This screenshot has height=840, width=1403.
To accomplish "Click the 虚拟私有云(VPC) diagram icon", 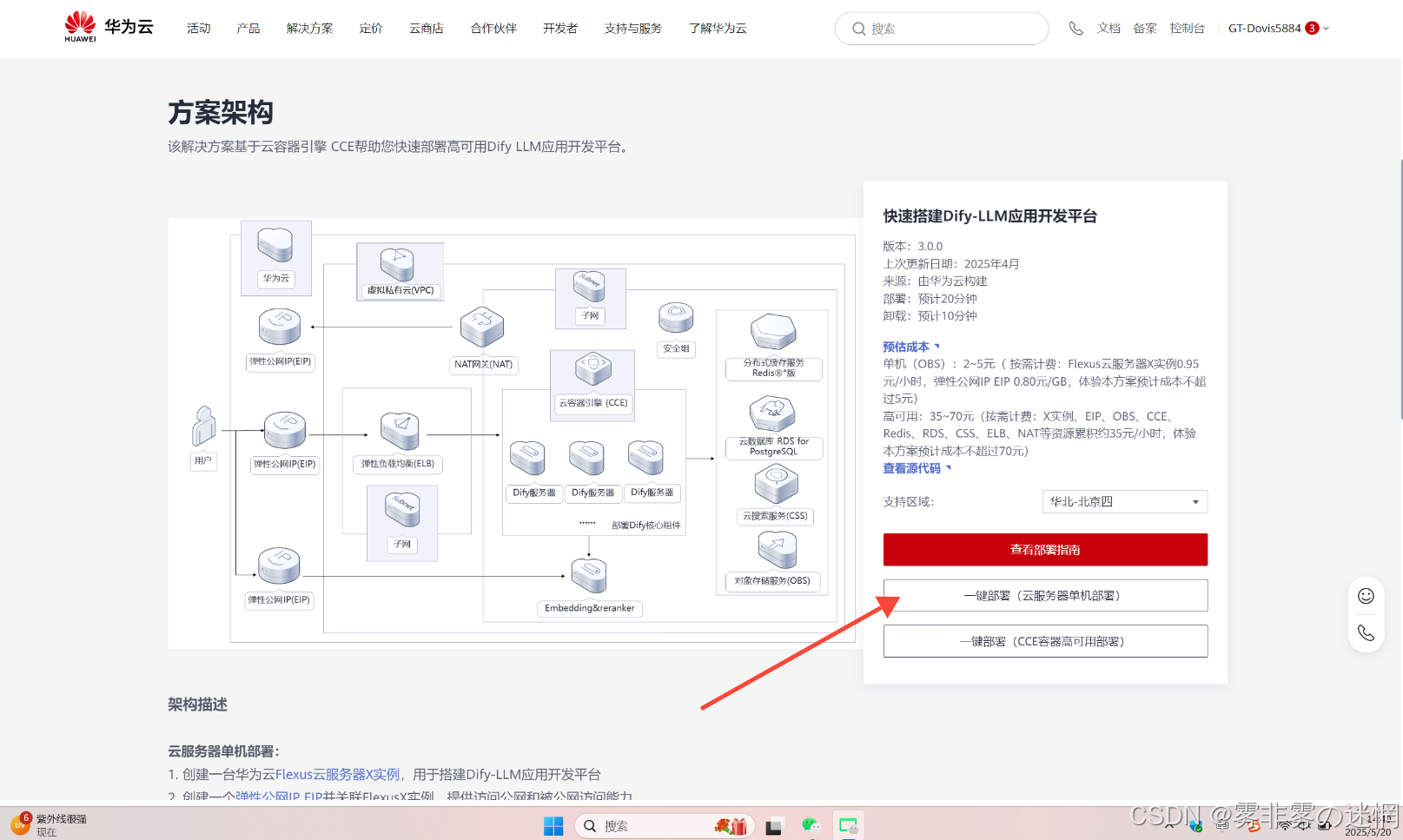I will [397, 264].
